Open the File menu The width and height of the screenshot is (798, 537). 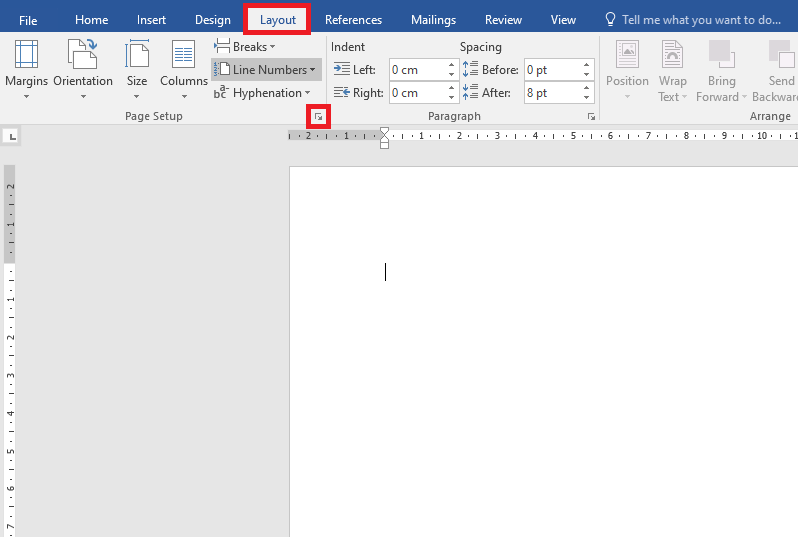click(x=28, y=20)
